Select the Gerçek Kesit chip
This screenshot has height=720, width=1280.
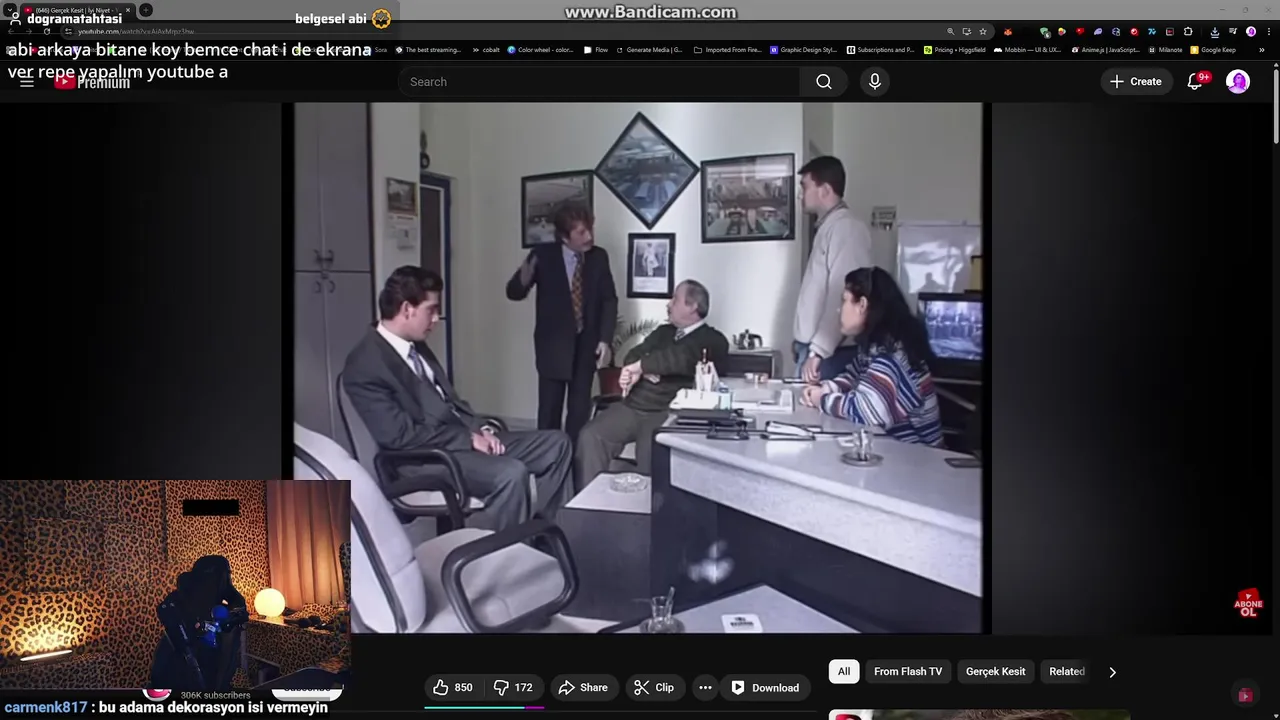coord(995,672)
